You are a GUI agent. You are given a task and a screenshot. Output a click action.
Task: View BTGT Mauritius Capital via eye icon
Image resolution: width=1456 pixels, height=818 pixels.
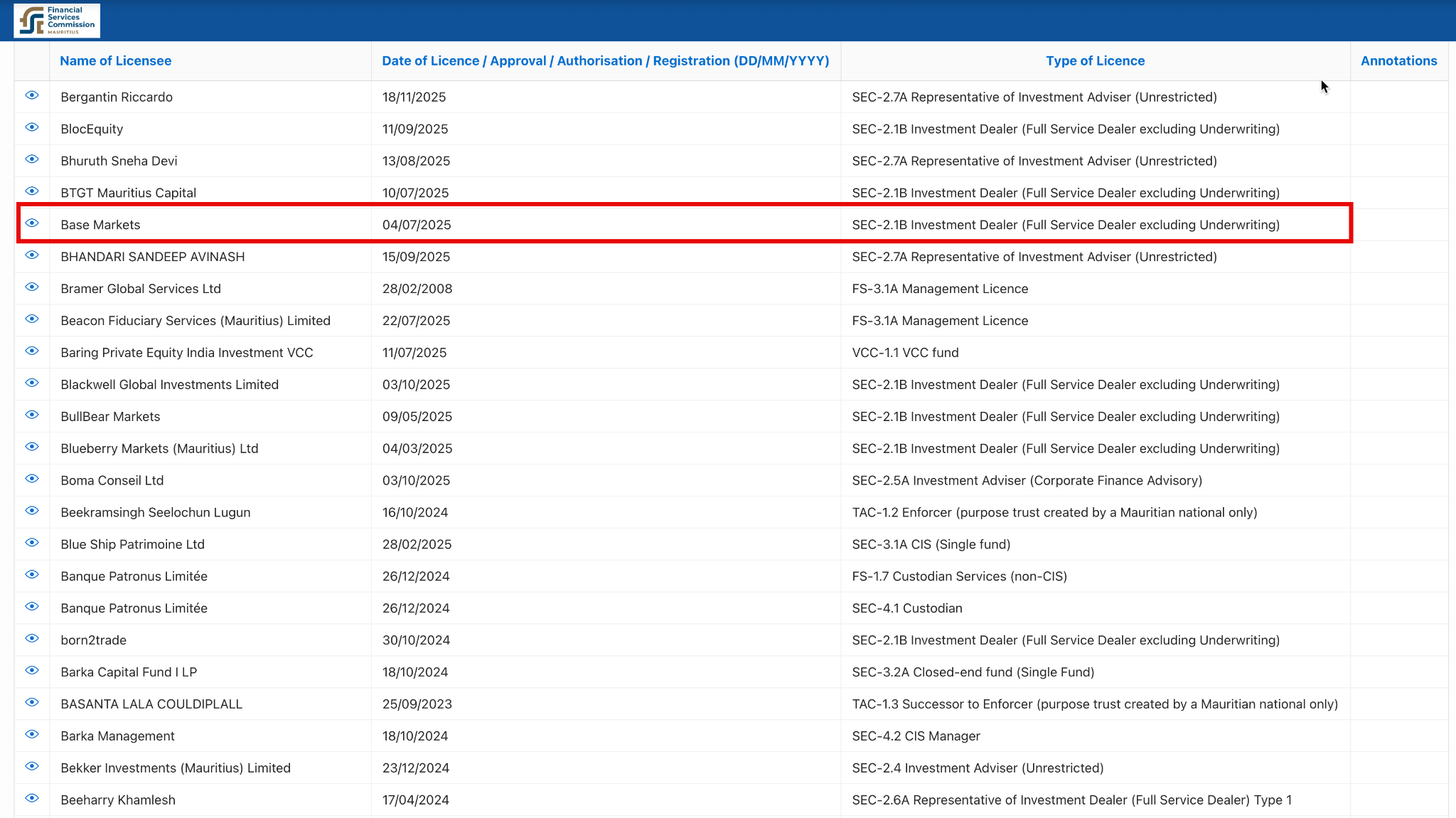tap(32, 191)
